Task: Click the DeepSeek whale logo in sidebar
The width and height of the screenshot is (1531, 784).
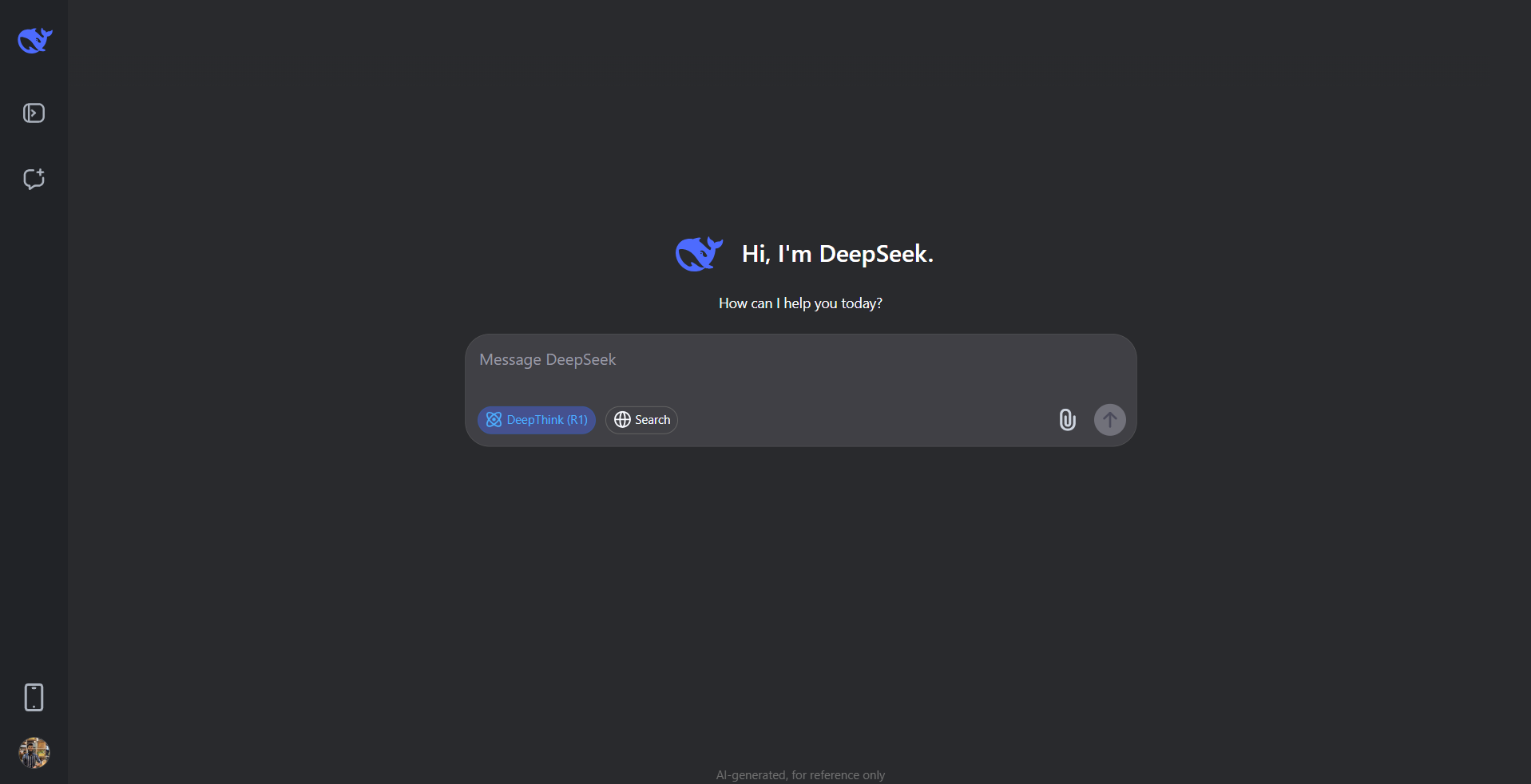Action: click(x=34, y=40)
